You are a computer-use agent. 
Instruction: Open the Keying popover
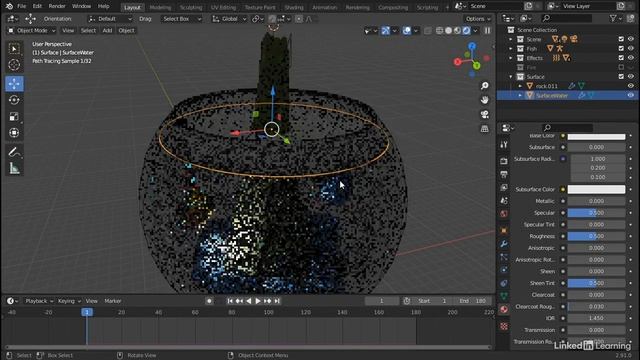(69, 301)
